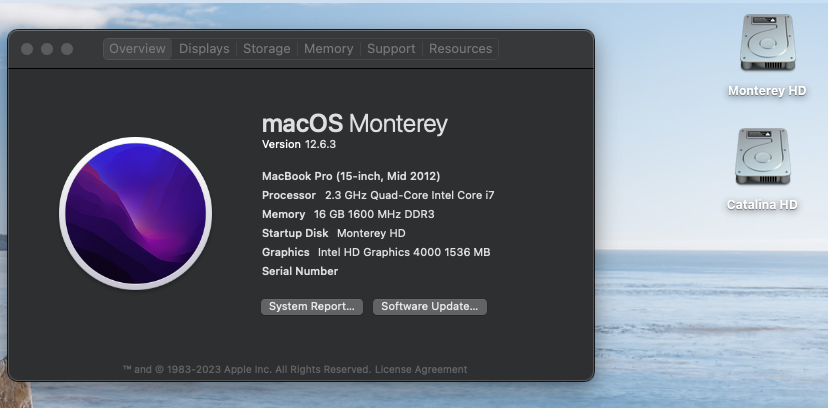Open the Memory tab
This screenshot has width=828, height=408.
click(328, 49)
